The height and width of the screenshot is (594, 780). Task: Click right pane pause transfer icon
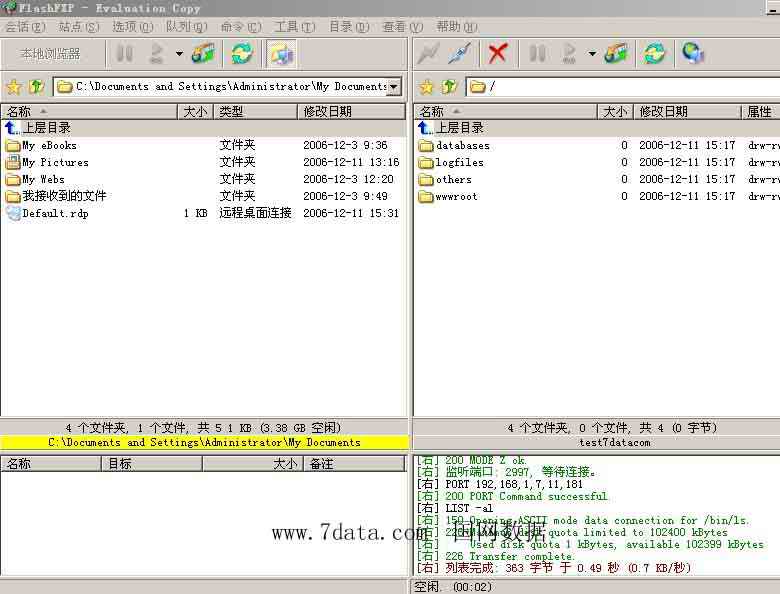[x=538, y=54]
